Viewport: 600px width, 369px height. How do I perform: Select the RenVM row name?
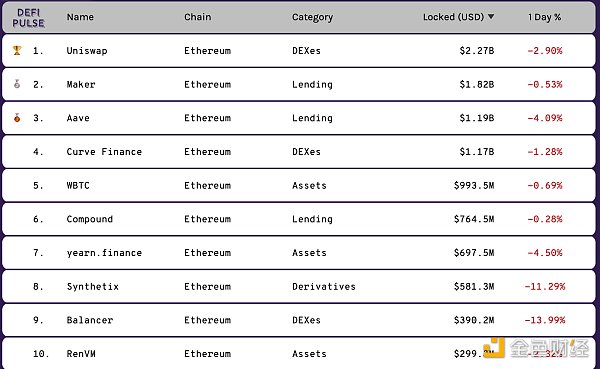[81, 354]
